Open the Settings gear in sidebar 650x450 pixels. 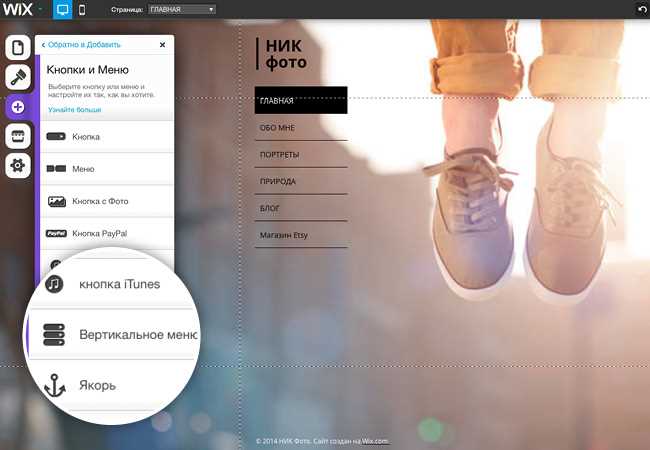(x=18, y=165)
